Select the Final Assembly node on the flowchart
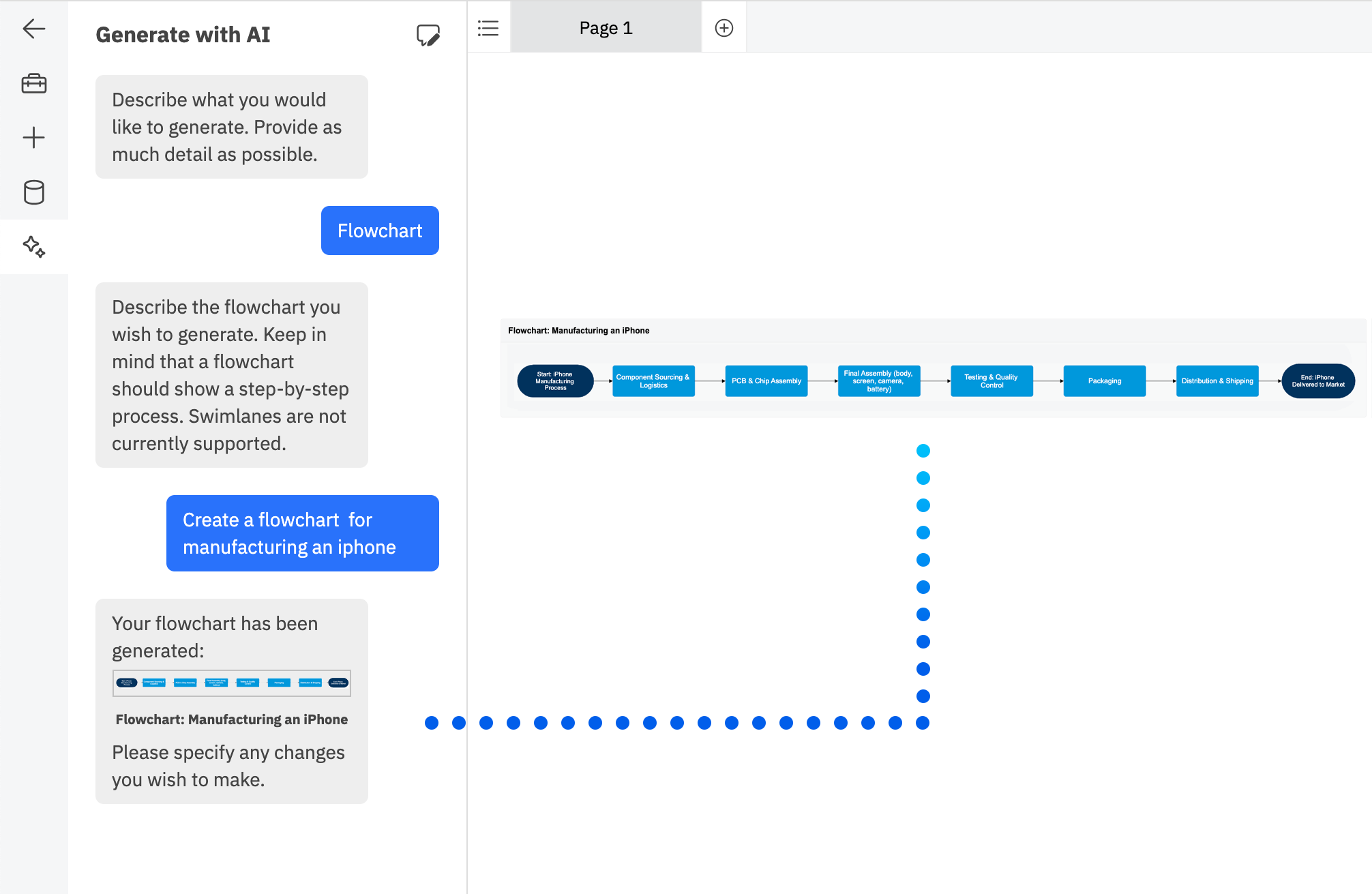The width and height of the screenshot is (1372, 894). (x=878, y=381)
